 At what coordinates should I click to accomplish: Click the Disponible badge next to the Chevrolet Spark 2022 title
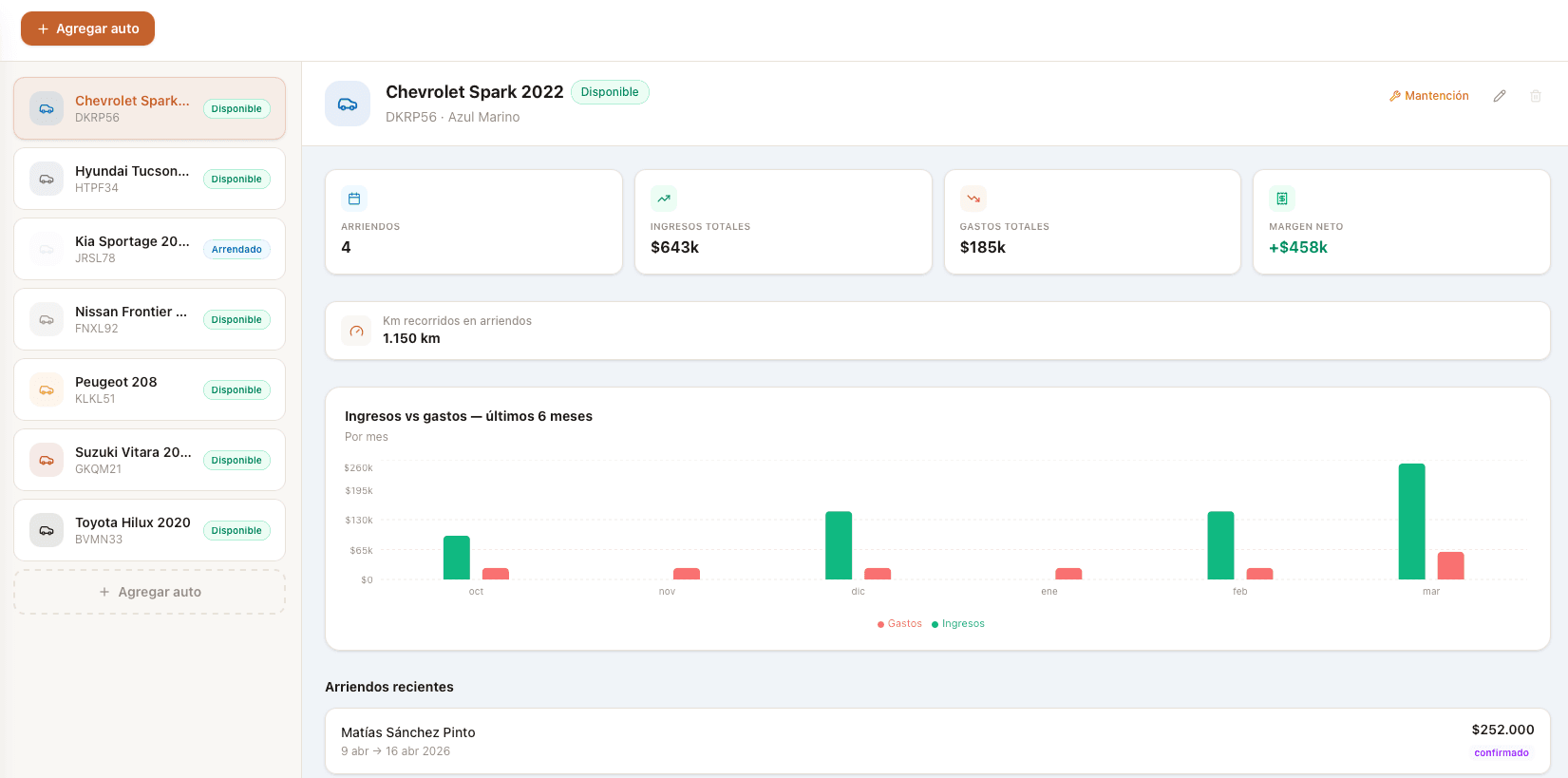pyautogui.click(x=610, y=92)
